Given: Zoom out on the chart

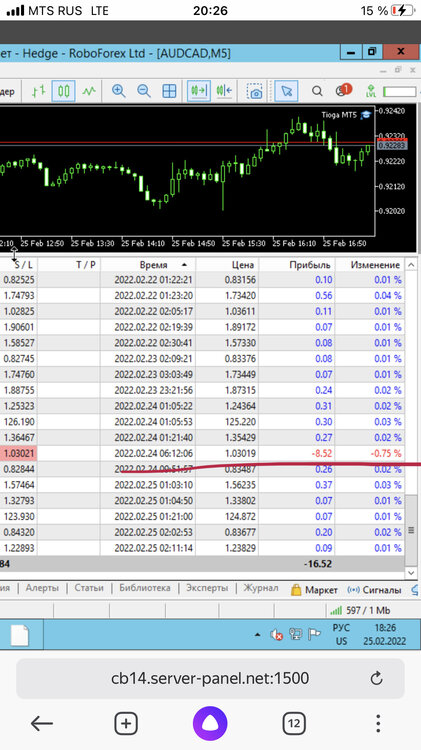Looking at the screenshot, I should [x=144, y=90].
